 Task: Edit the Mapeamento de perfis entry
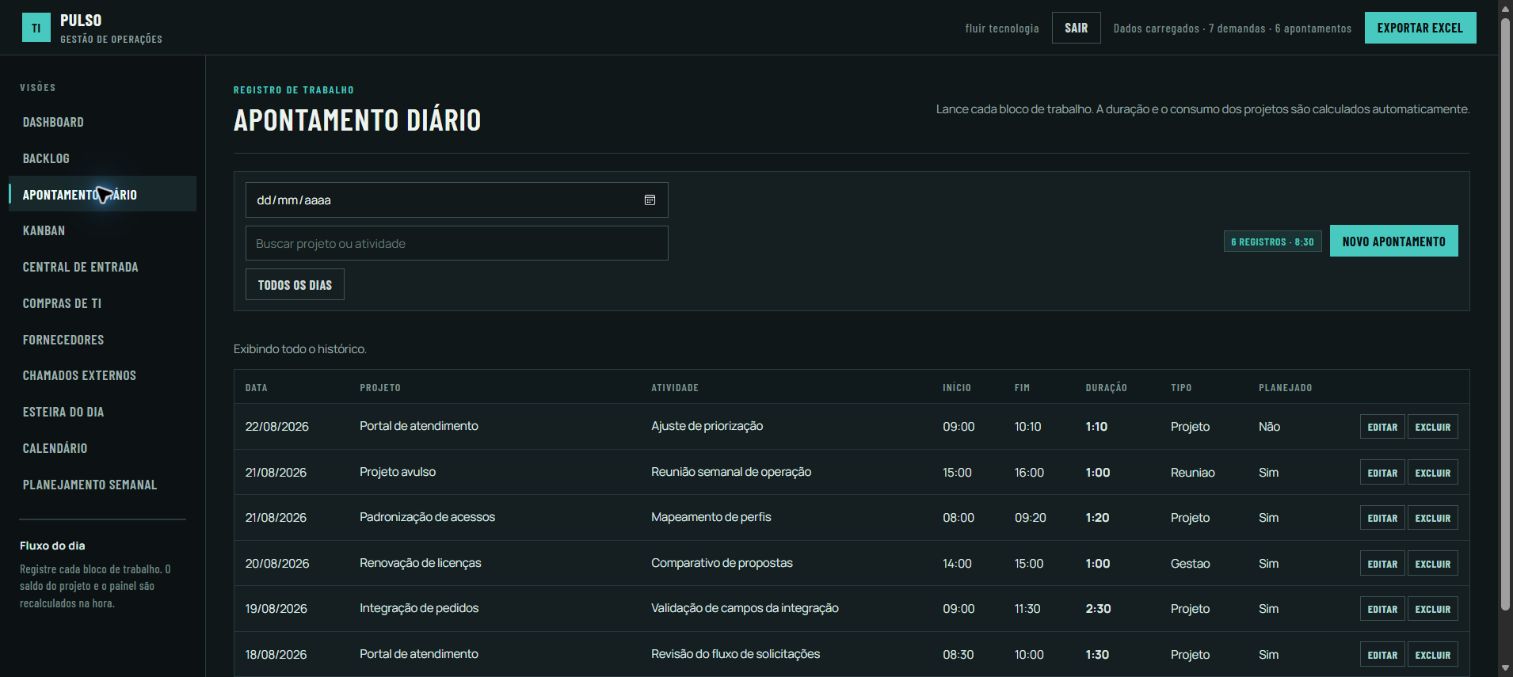click(x=1382, y=518)
